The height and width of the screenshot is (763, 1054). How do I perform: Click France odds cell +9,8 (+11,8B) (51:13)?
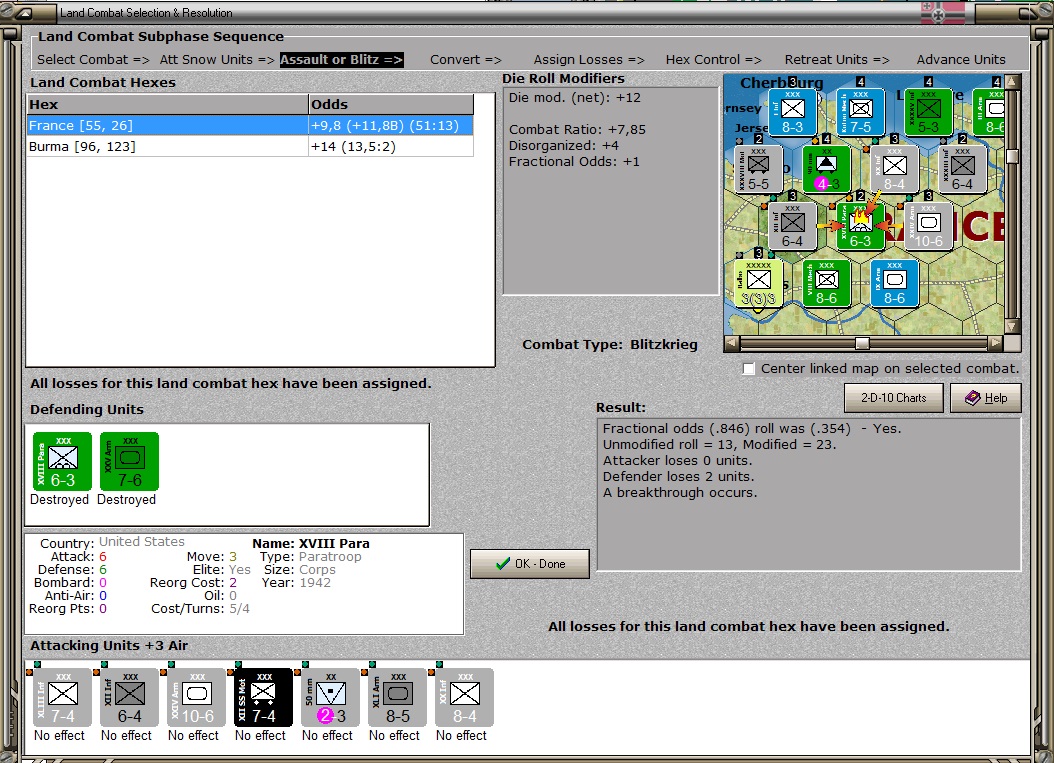[x=391, y=126]
